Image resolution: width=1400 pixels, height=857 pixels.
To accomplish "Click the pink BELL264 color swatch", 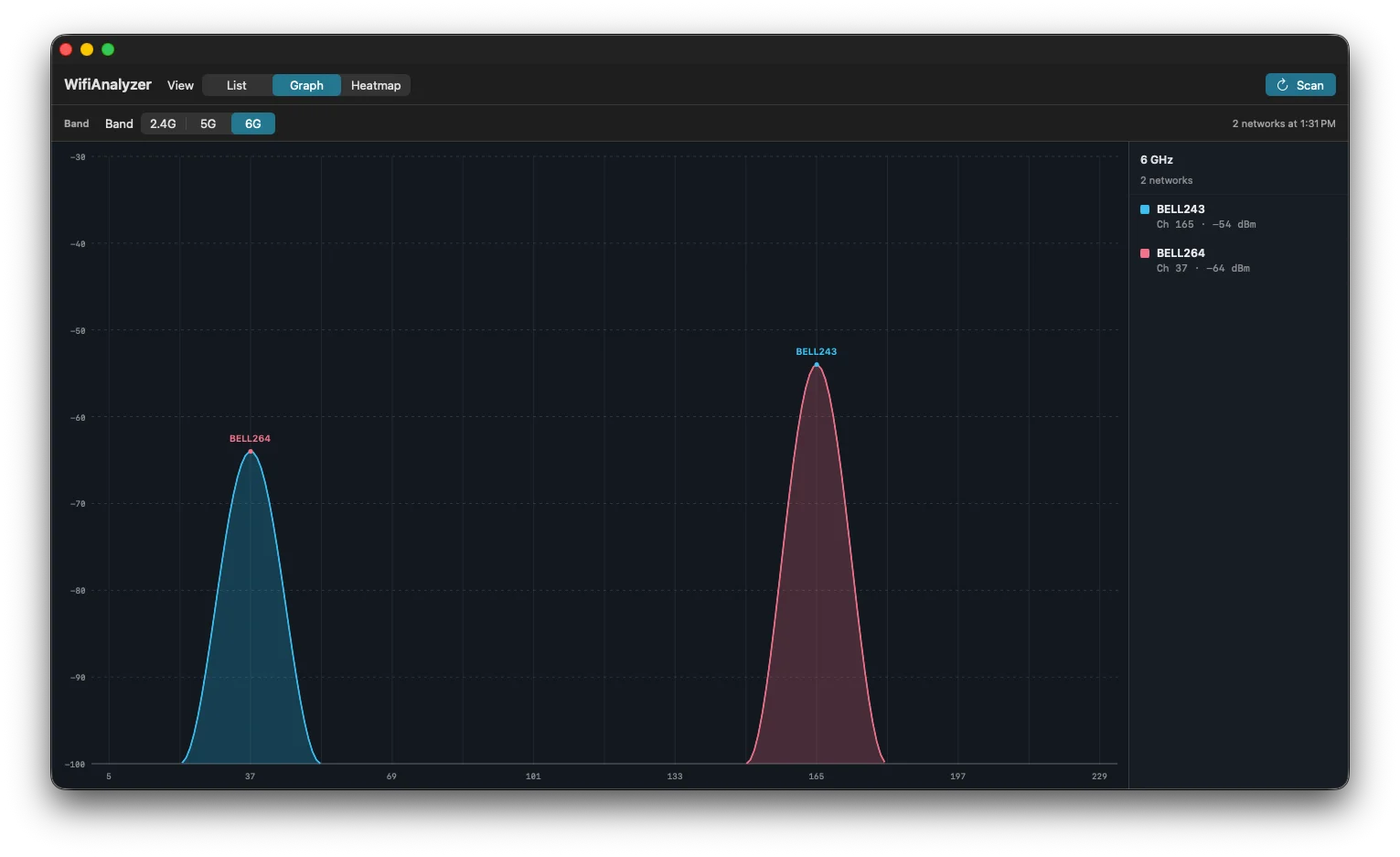I will (1145, 253).
